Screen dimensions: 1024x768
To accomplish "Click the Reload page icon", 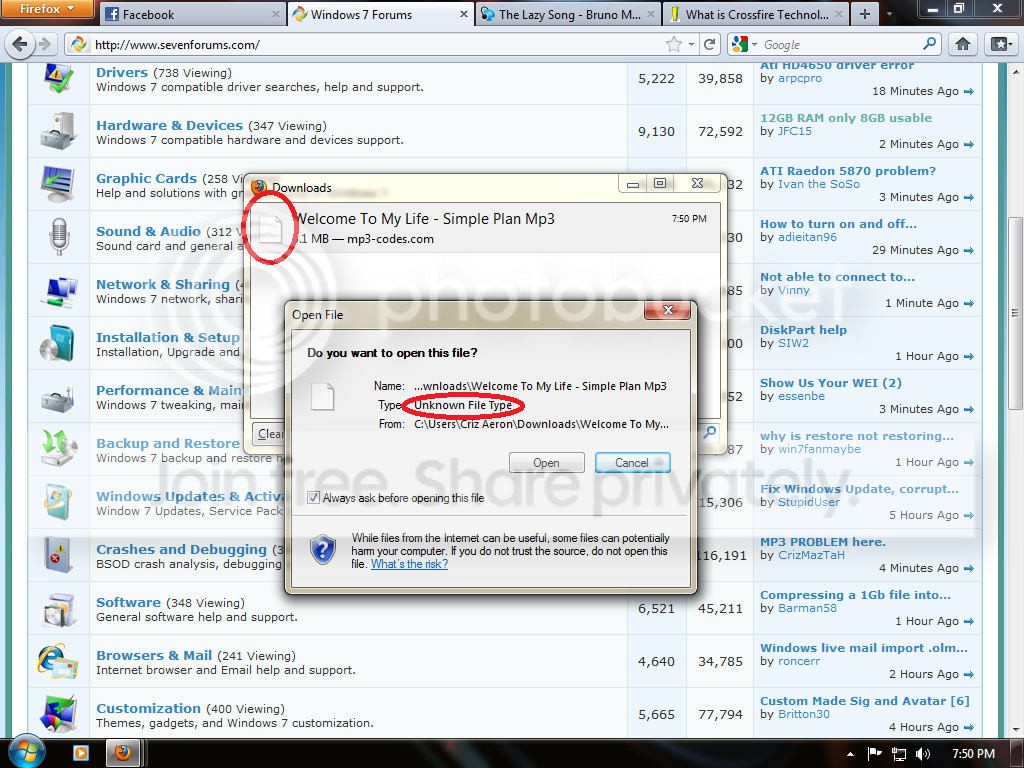I will 709,44.
